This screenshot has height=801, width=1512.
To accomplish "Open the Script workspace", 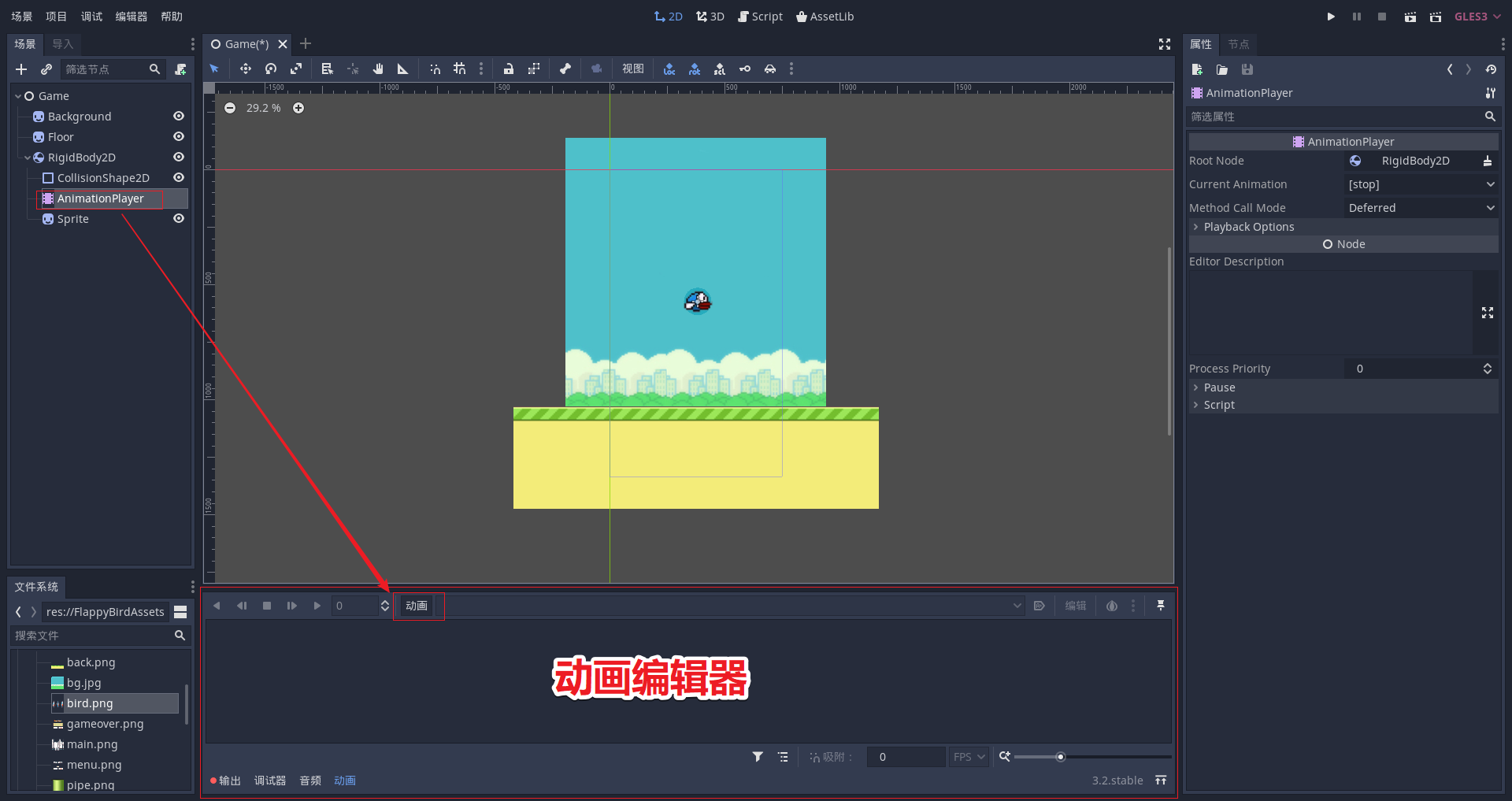I will 761,17.
